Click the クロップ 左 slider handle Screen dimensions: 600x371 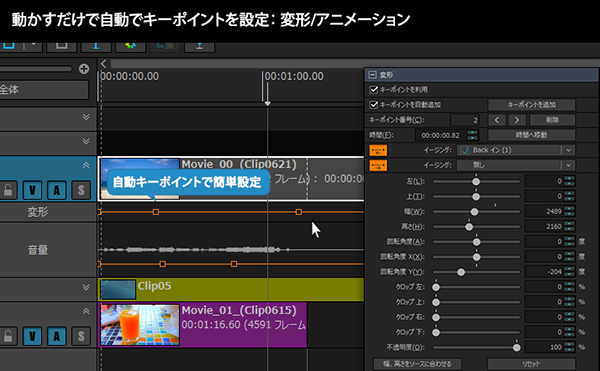pyautogui.click(x=436, y=287)
